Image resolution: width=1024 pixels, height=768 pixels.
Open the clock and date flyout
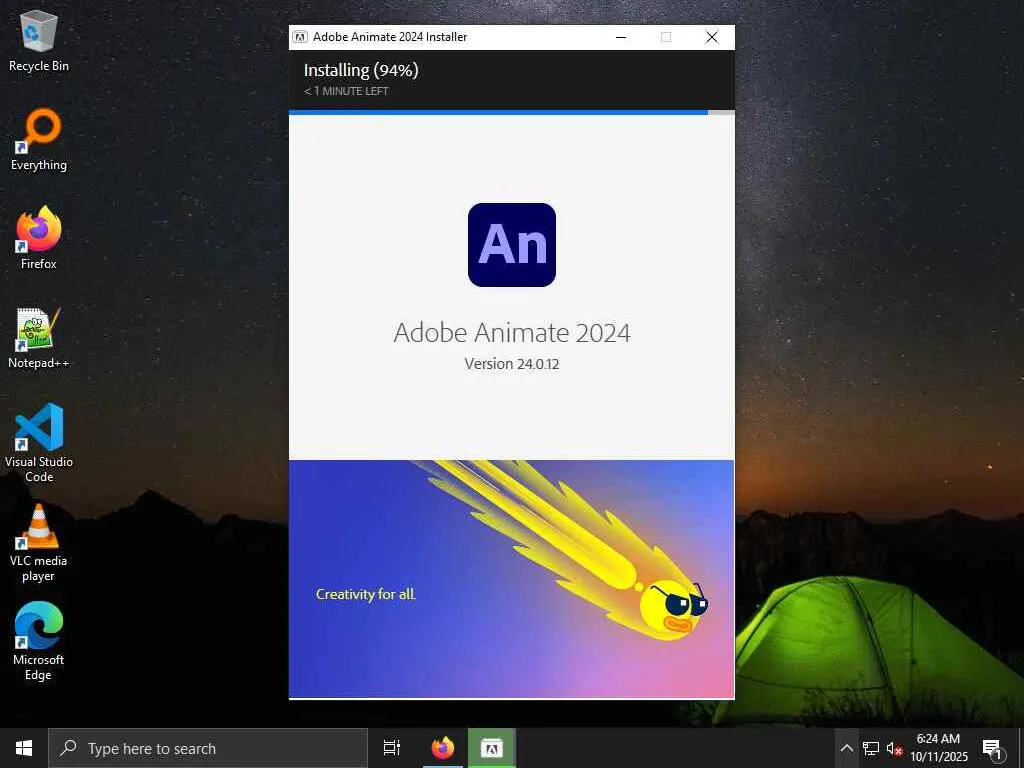click(x=938, y=748)
